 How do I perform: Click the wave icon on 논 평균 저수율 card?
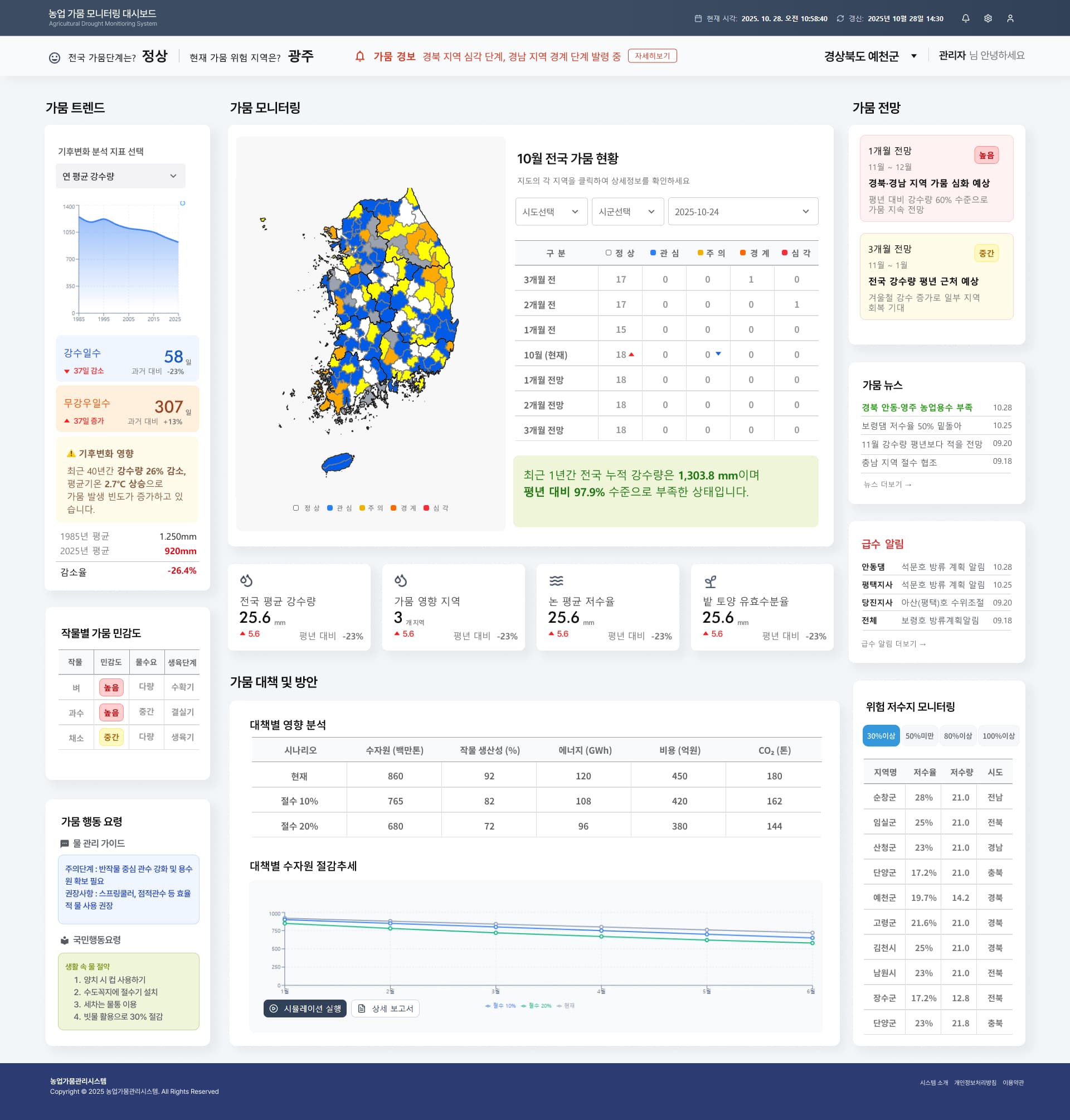click(x=556, y=580)
